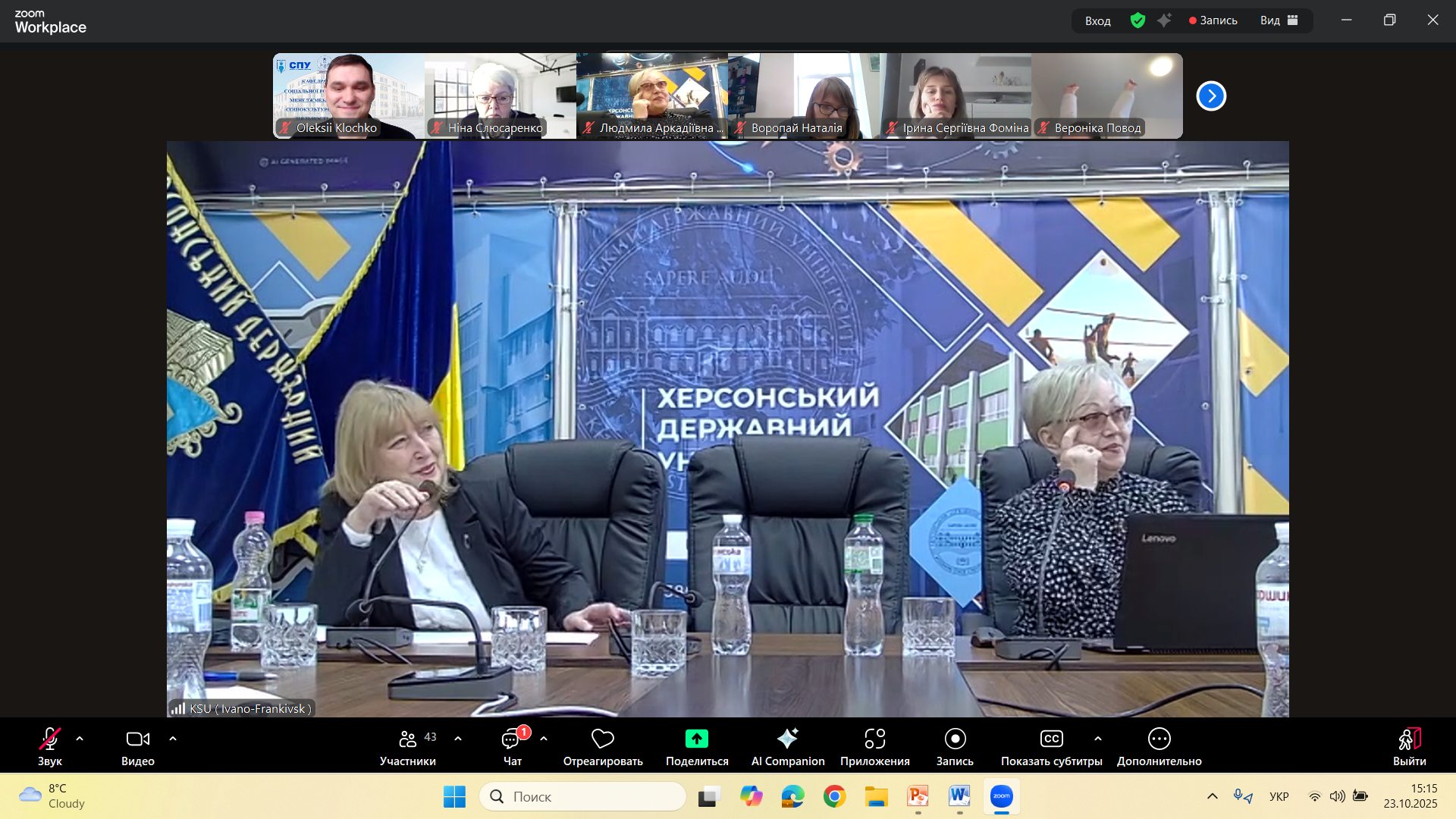Image resolution: width=1456 pixels, height=819 pixels.
Task: Click green Поделиться share screen icon
Action: coord(696,739)
